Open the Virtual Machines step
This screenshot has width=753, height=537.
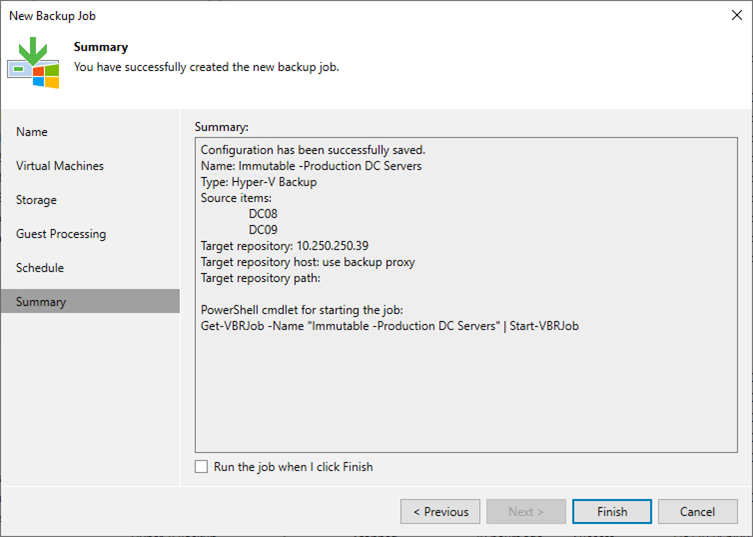[x=90, y=166]
